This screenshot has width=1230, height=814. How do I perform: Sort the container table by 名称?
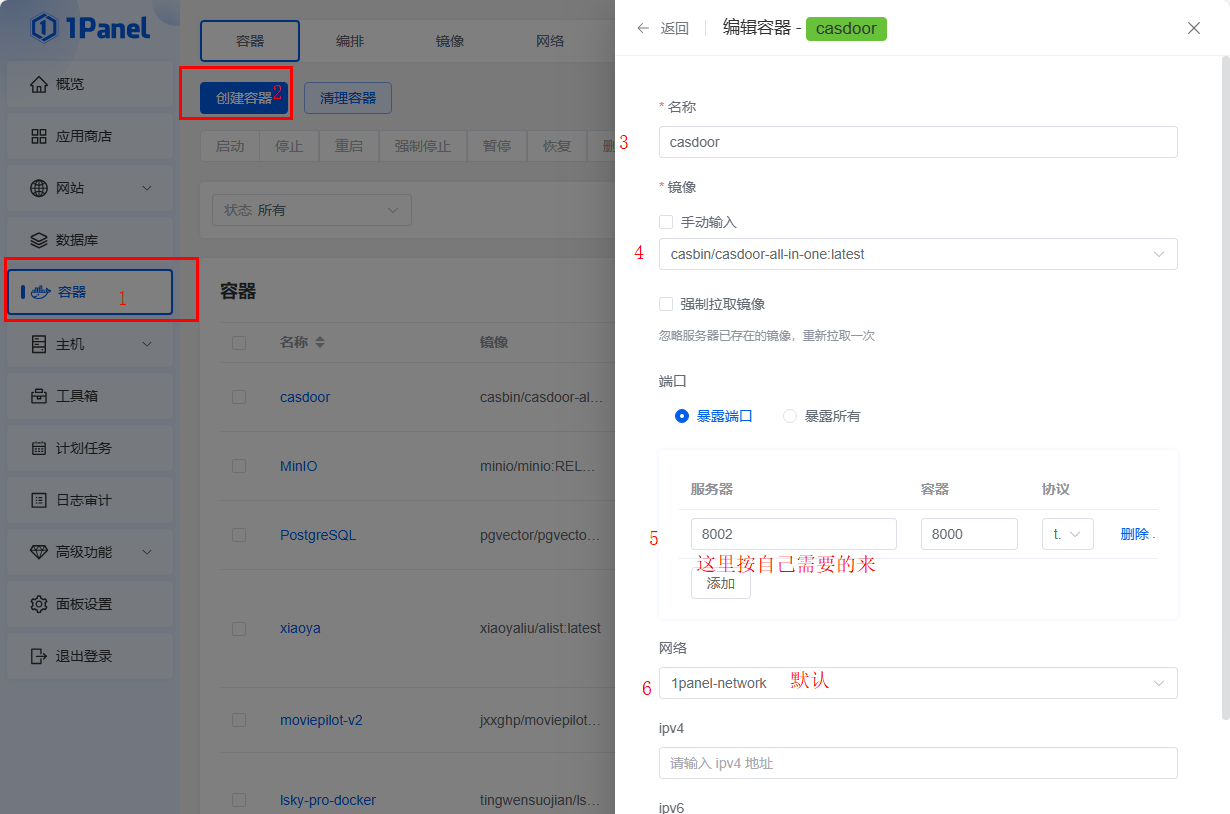tap(320, 342)
